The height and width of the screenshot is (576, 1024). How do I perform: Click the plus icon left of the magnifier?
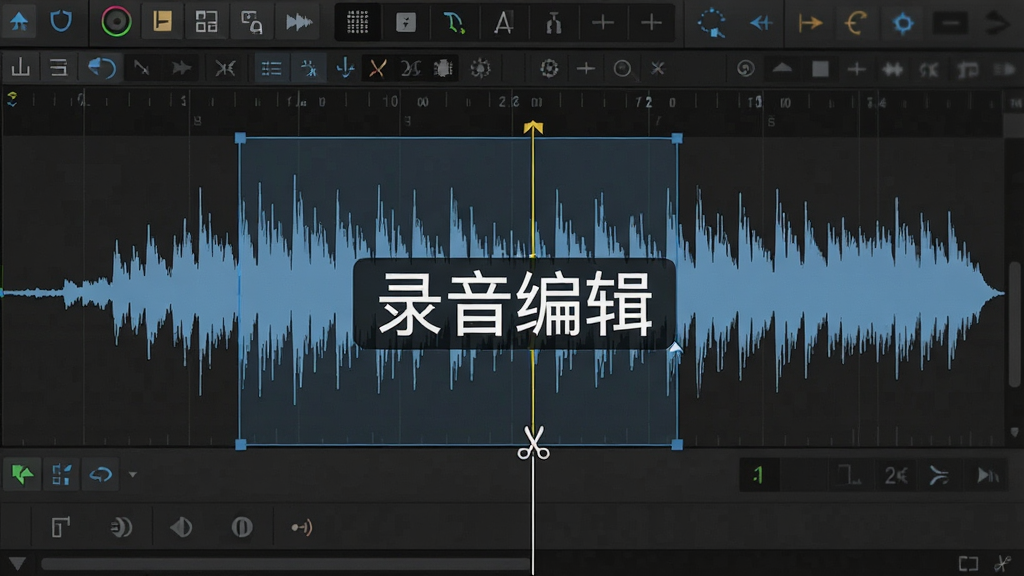click(x=586, y=68)
